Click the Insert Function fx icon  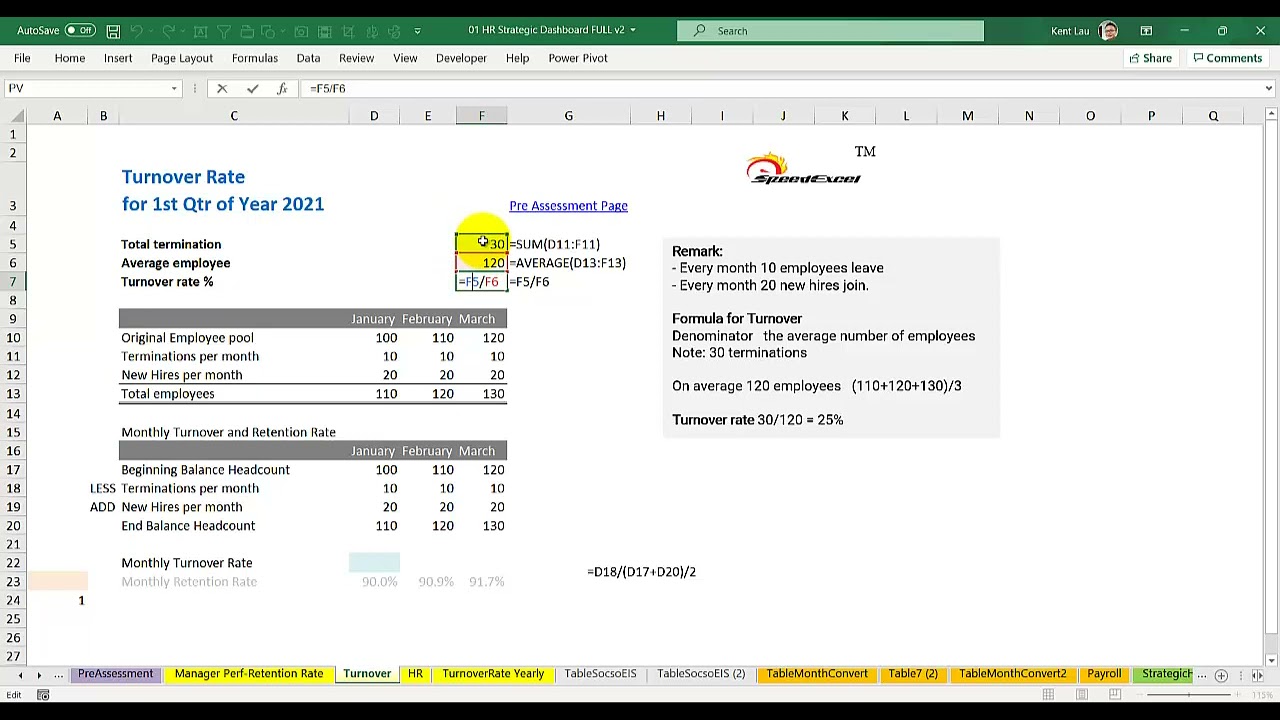282,89
